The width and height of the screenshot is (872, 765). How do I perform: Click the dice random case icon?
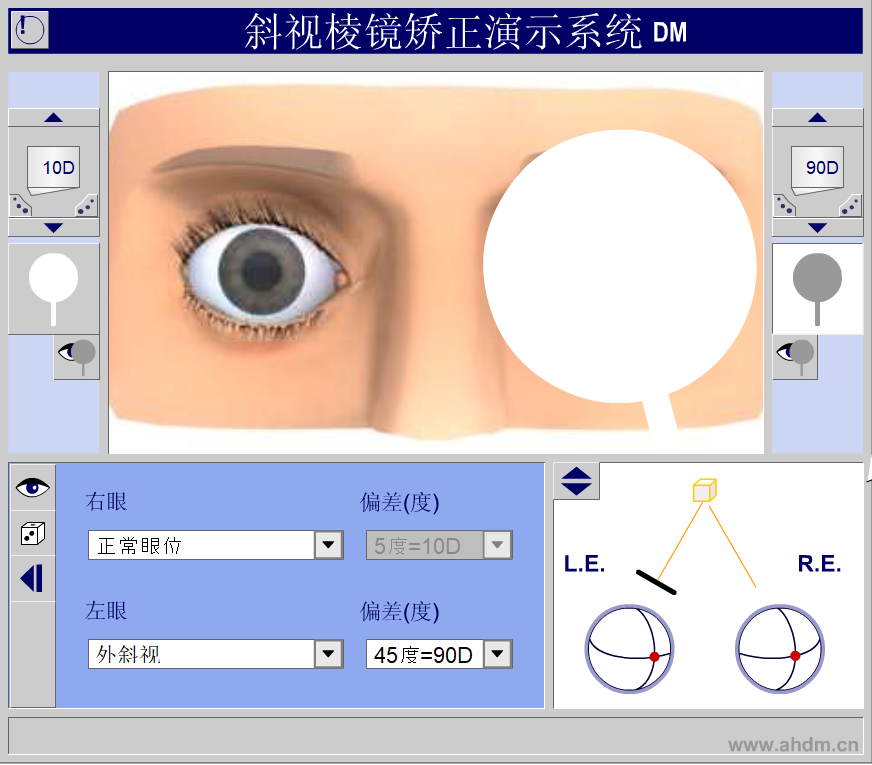[33, 533]
